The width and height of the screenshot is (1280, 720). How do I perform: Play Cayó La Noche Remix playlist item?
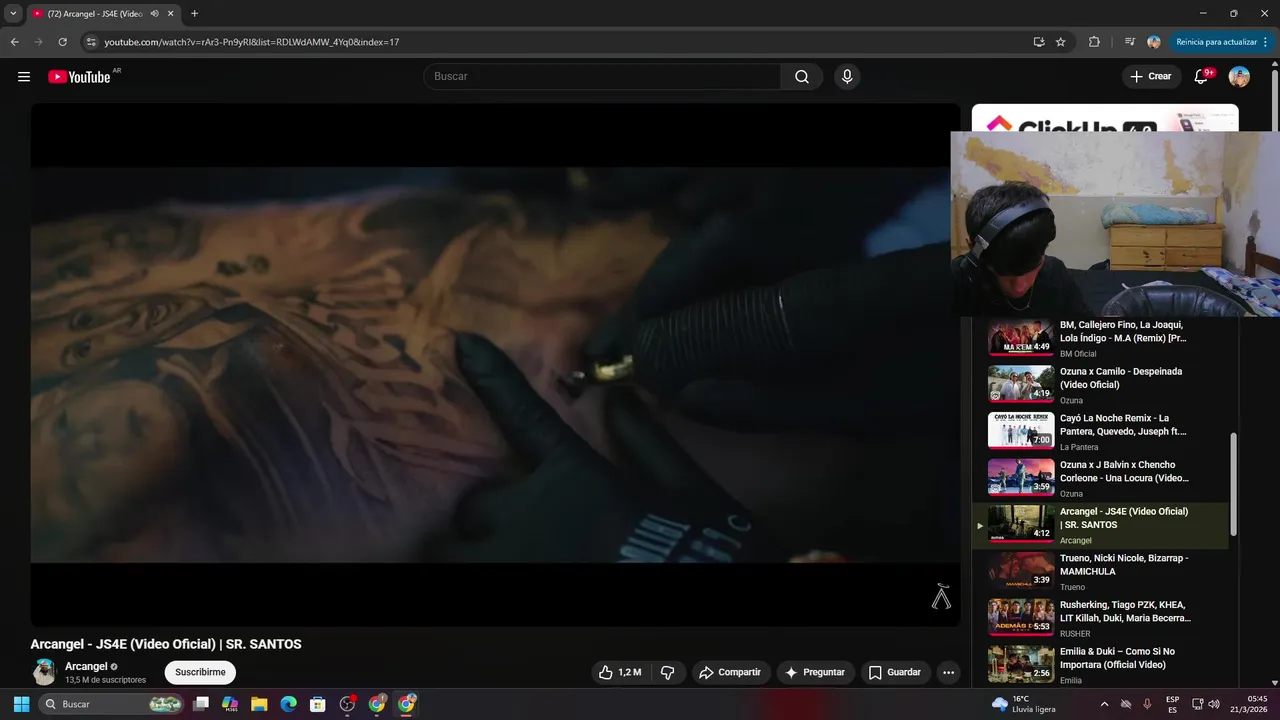point(1100,432)
